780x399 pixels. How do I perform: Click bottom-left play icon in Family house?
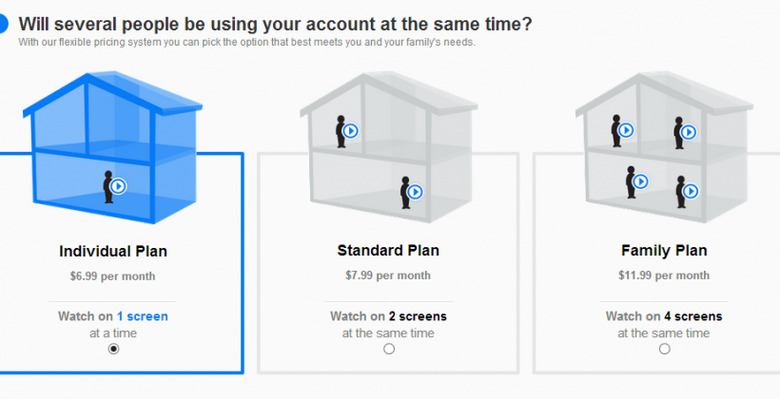(641, 182)
